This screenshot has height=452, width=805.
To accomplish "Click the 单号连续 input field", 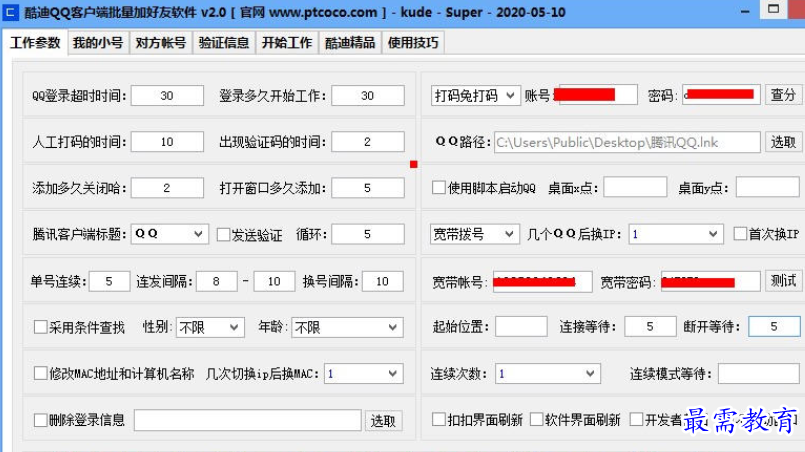I will click(109, 281).
